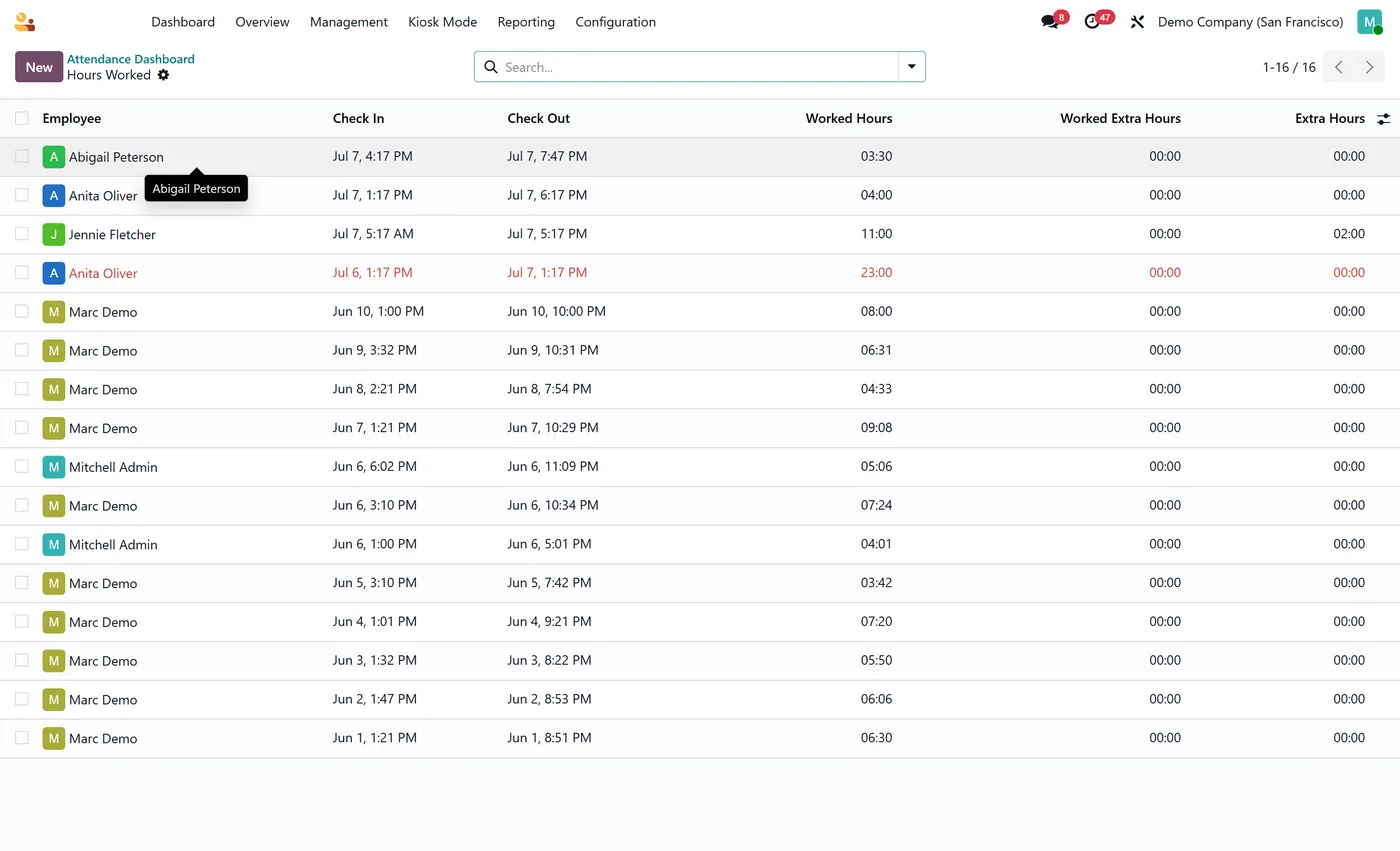Tick checkbox for Marc Demo Jun 10 row
1400x851 pixels.
[x=22, y=311]
